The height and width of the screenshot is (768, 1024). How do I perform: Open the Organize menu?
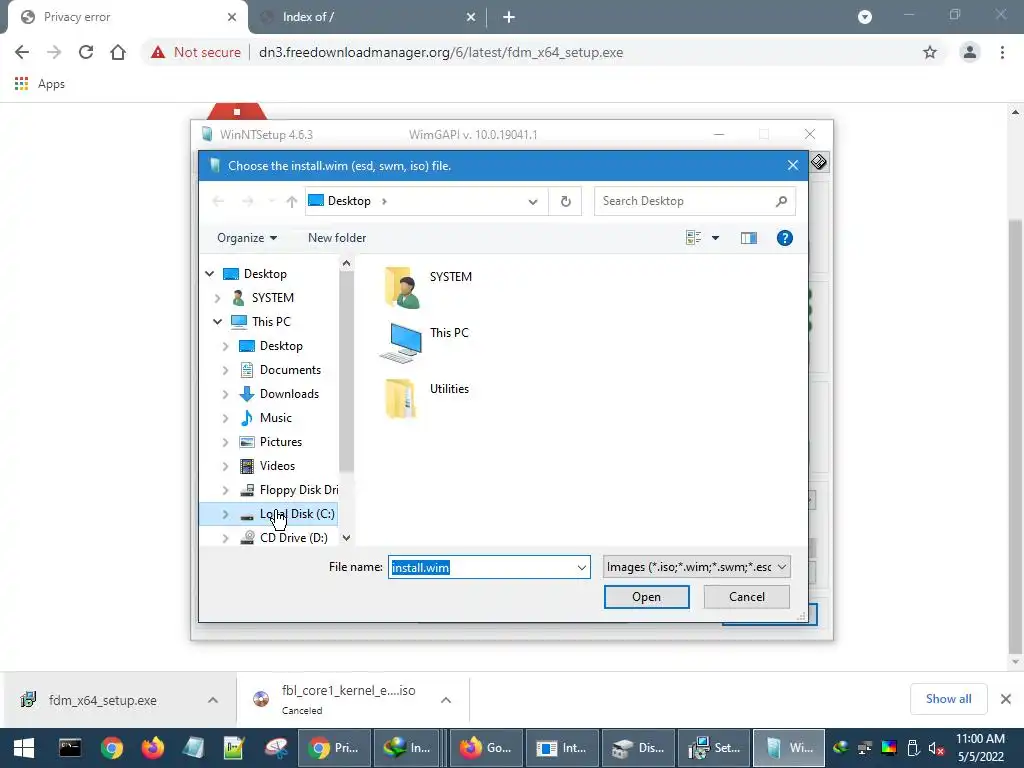pyautogui.click(x=247, y=238)
